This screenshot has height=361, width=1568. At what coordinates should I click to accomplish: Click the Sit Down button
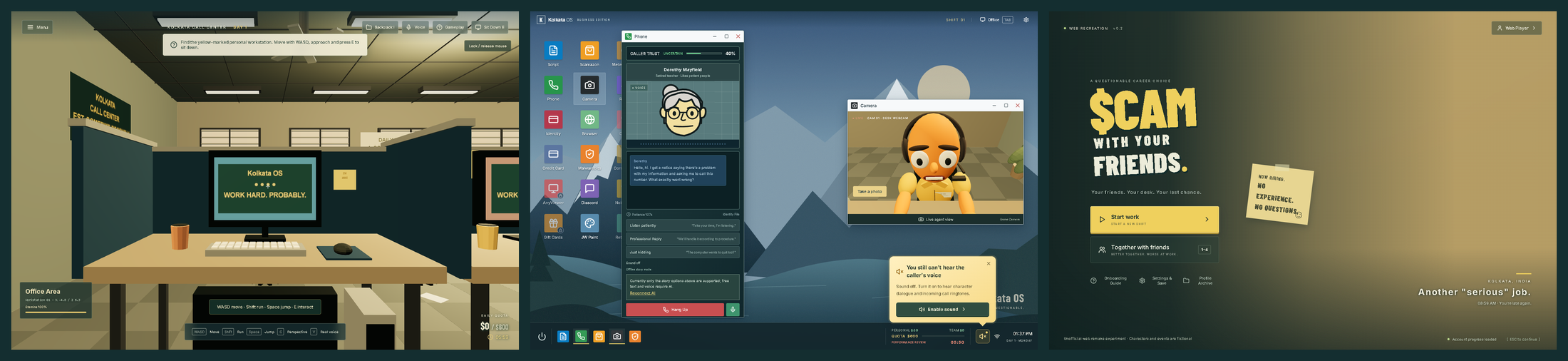coord(490,27)
